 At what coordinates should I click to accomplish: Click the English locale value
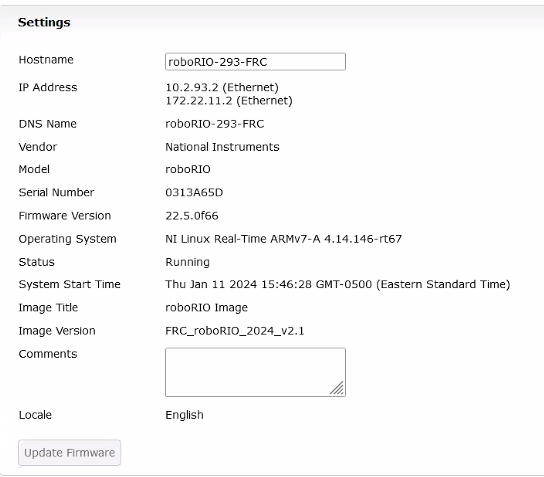point(185,415)
